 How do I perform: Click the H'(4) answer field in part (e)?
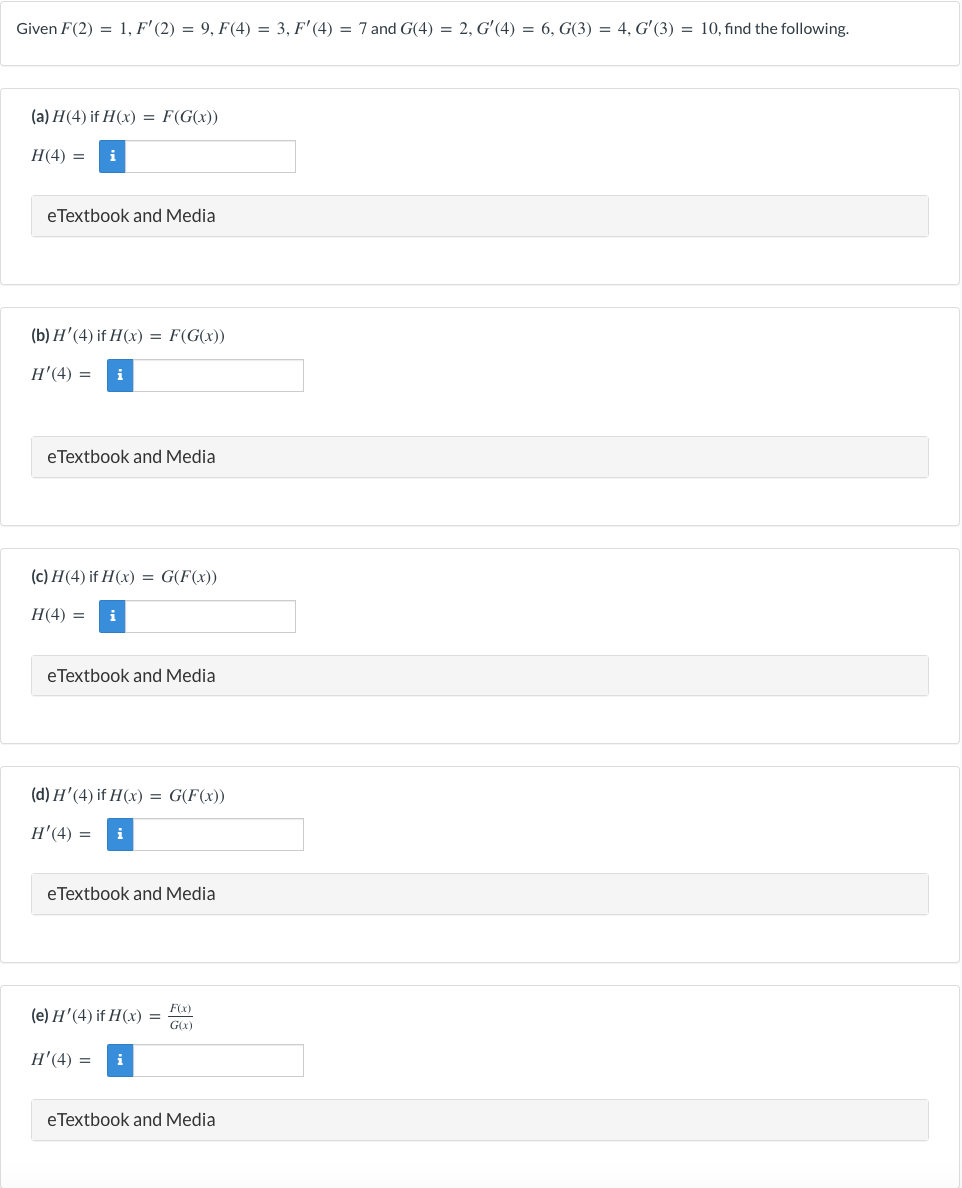tap(218, 1060)
